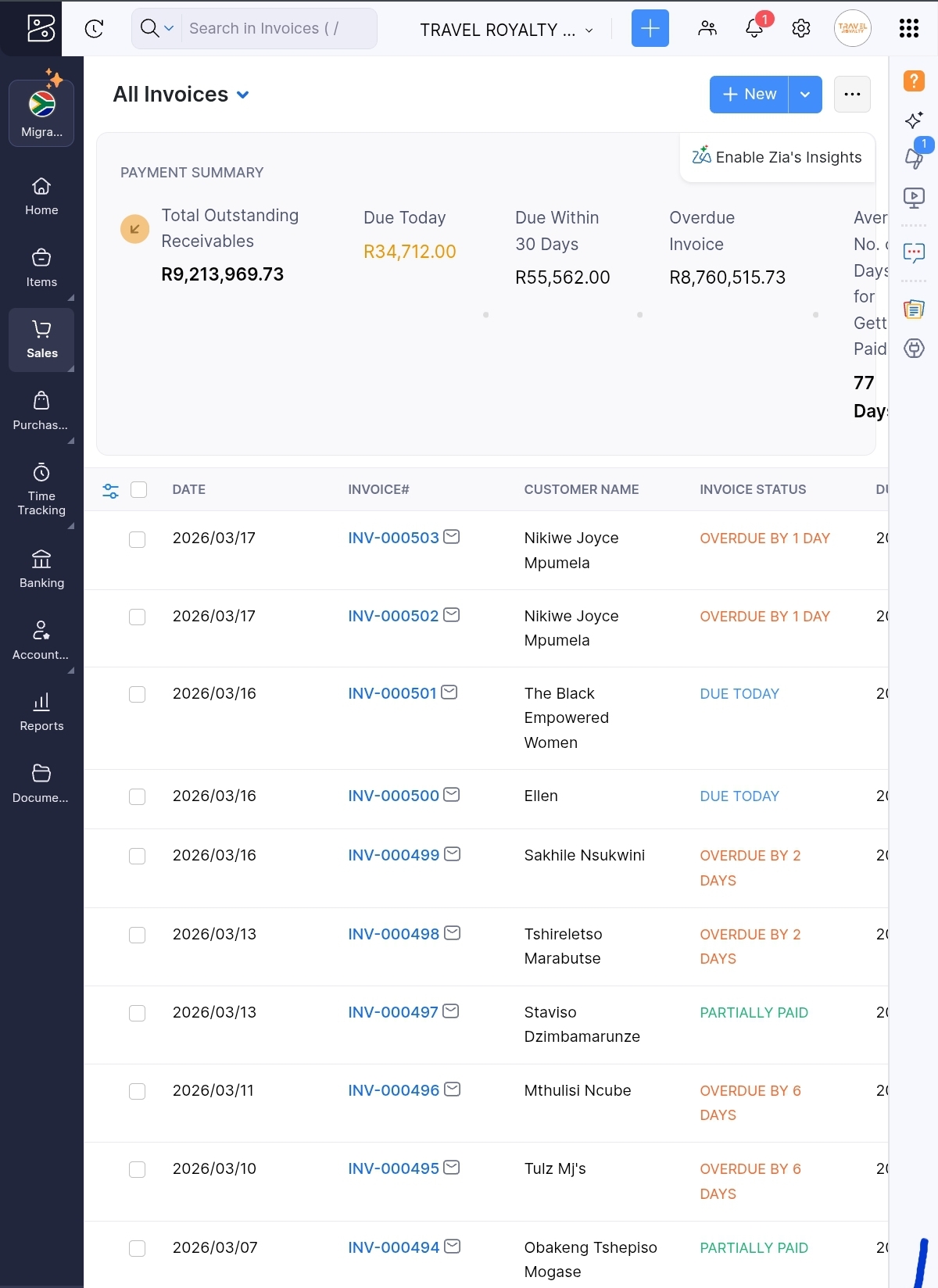Toggle the select-all invoices header checkbox

tap(139, 490)
